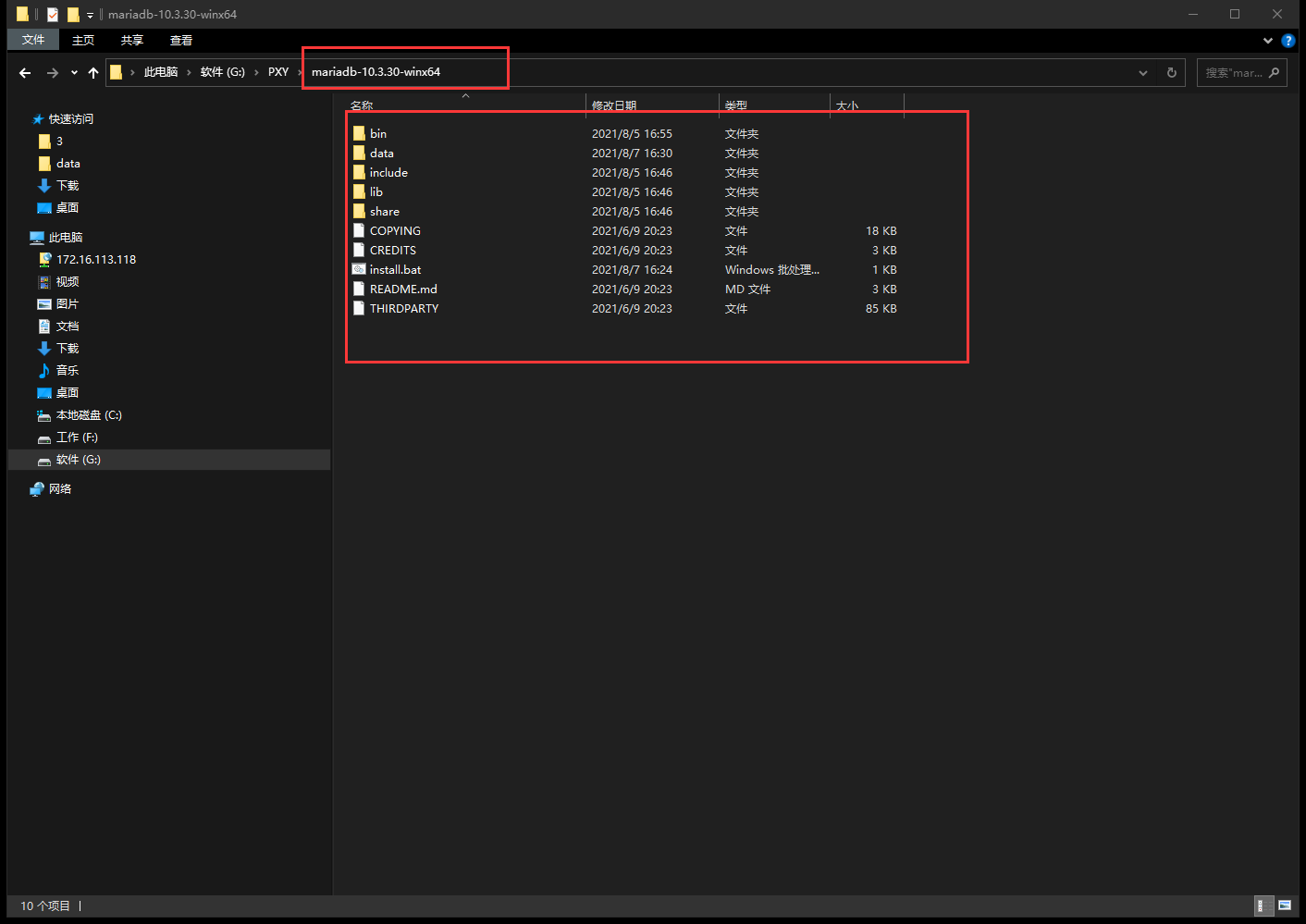Expand chevron after 软件 (G:) in address bar

pos(256,72)
